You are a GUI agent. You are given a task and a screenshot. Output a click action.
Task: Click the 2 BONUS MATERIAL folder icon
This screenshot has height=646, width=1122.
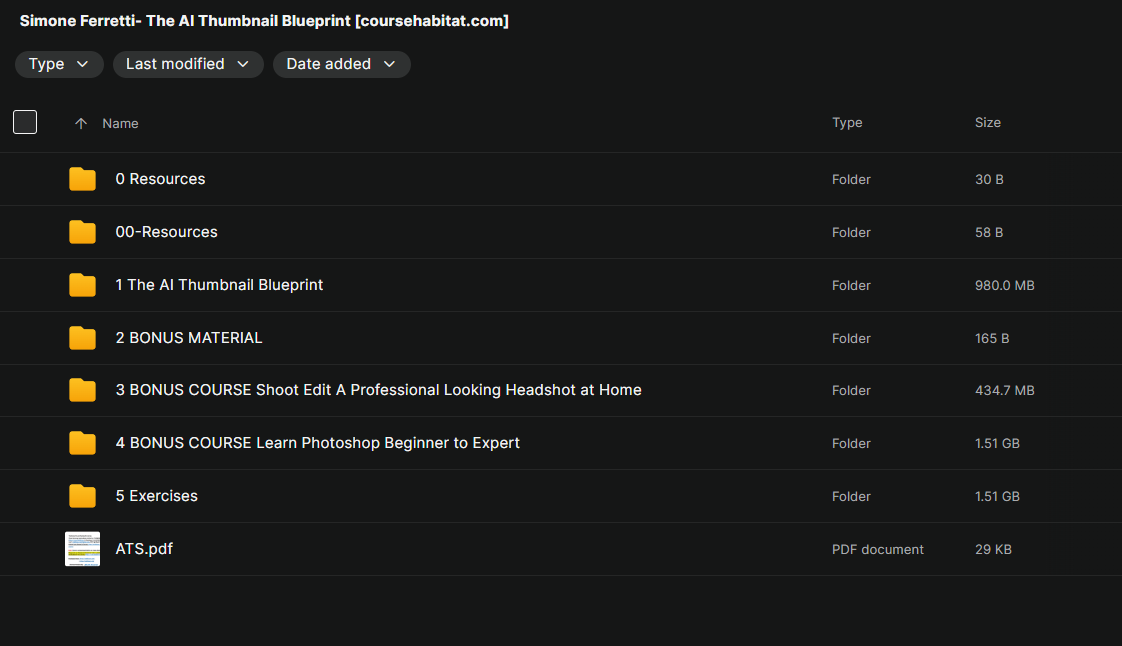[x=82, y=338]
